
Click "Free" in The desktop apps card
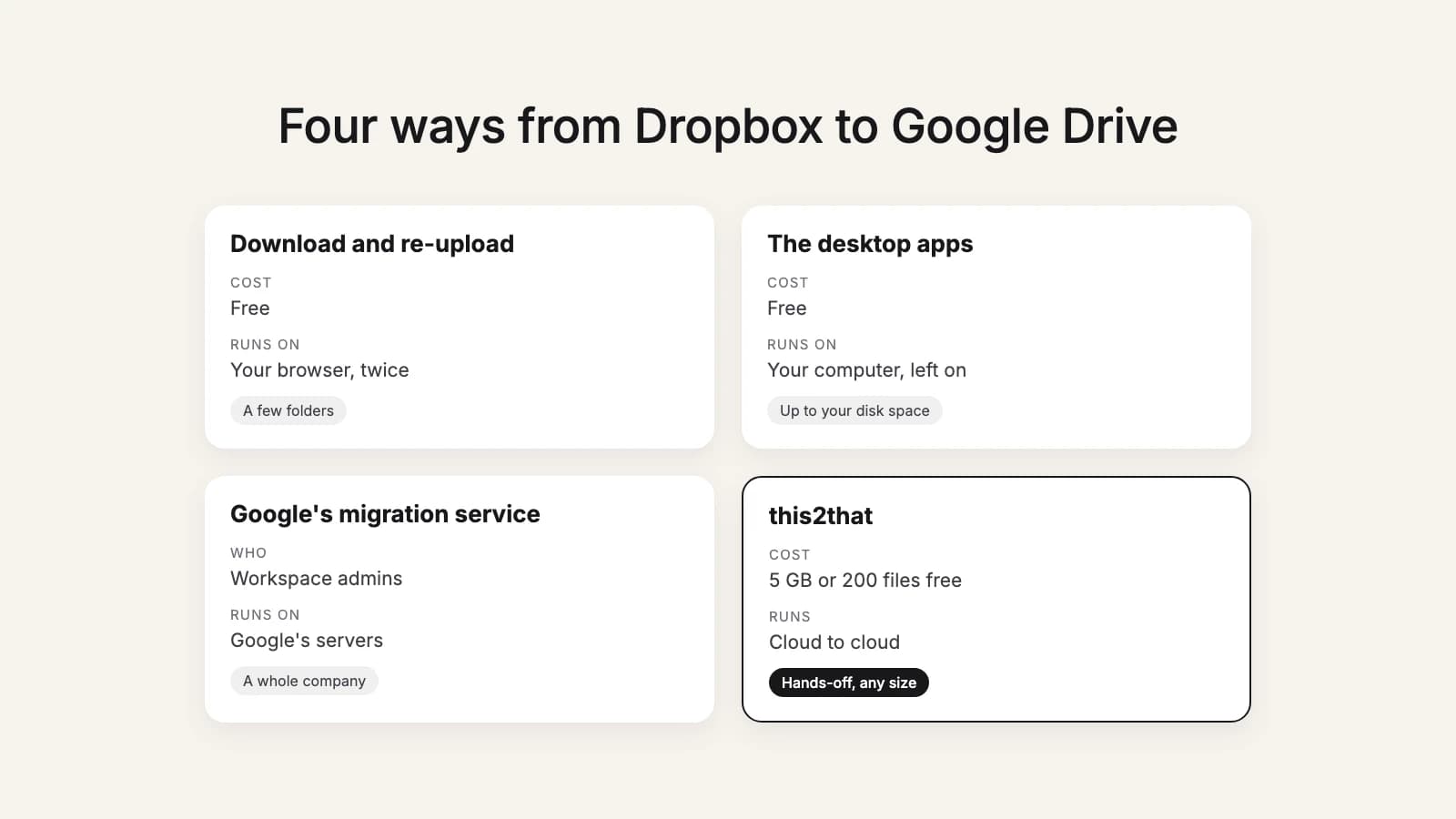787,308
